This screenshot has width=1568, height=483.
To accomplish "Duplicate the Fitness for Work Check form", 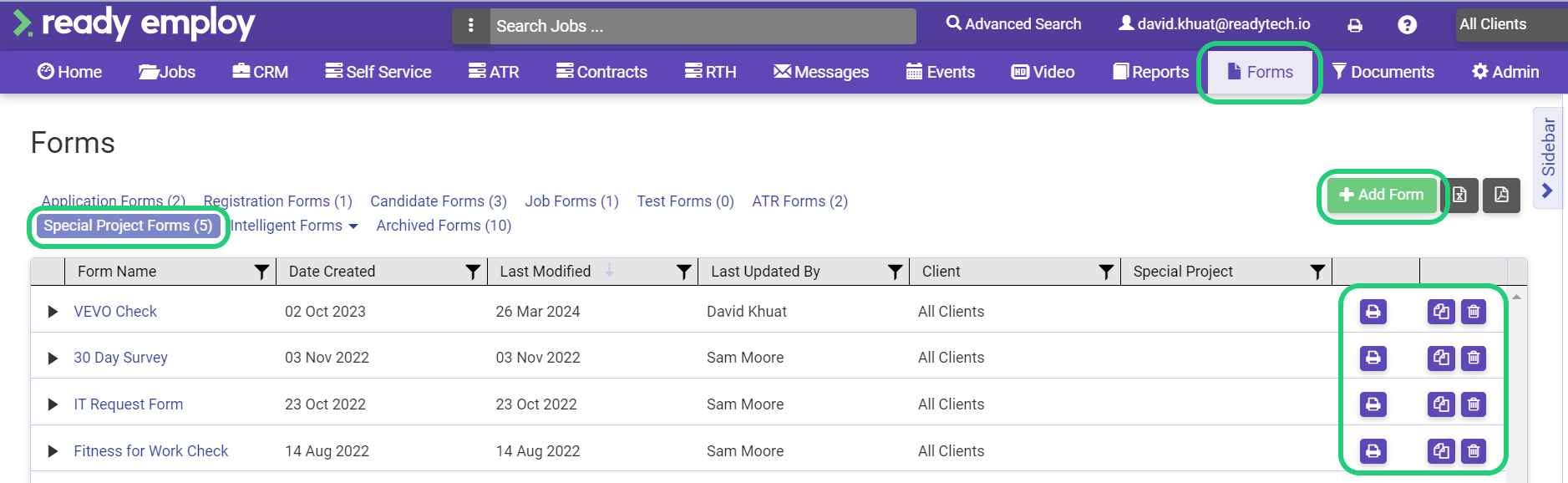I will pyautogui.click(x=1441, y=451).
